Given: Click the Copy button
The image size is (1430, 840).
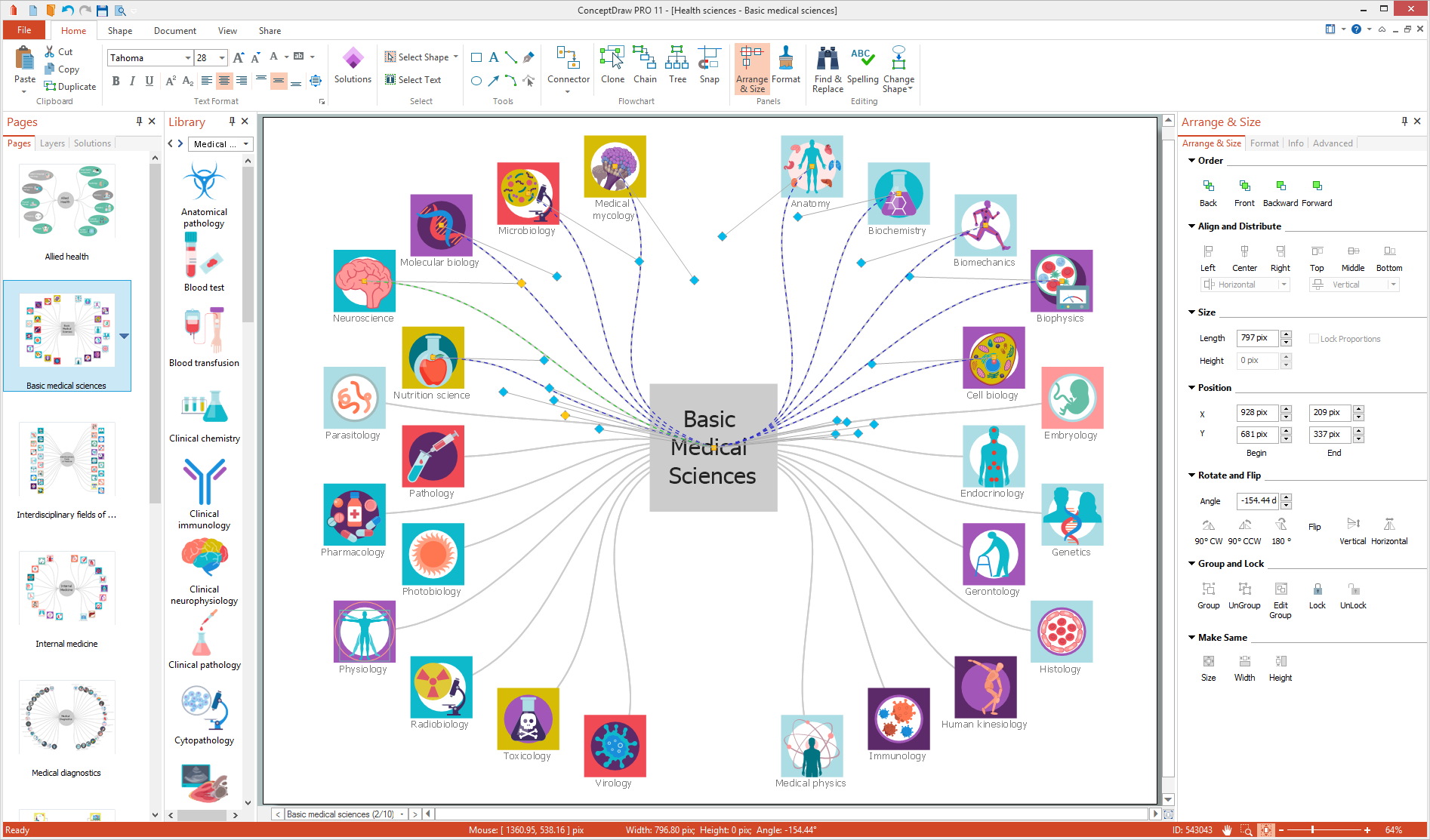Looking at the screenshot, I should click(x=62, y=69).
